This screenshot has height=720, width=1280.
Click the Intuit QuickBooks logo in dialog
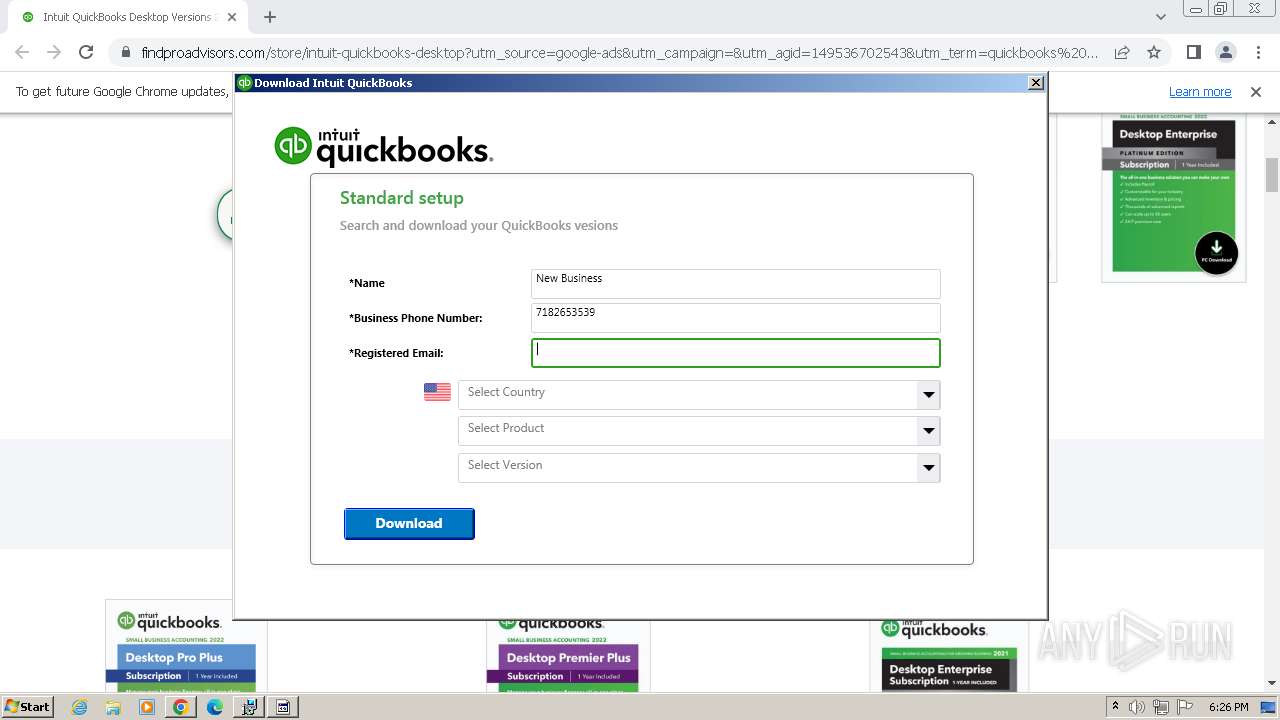(x=384, y=147)
